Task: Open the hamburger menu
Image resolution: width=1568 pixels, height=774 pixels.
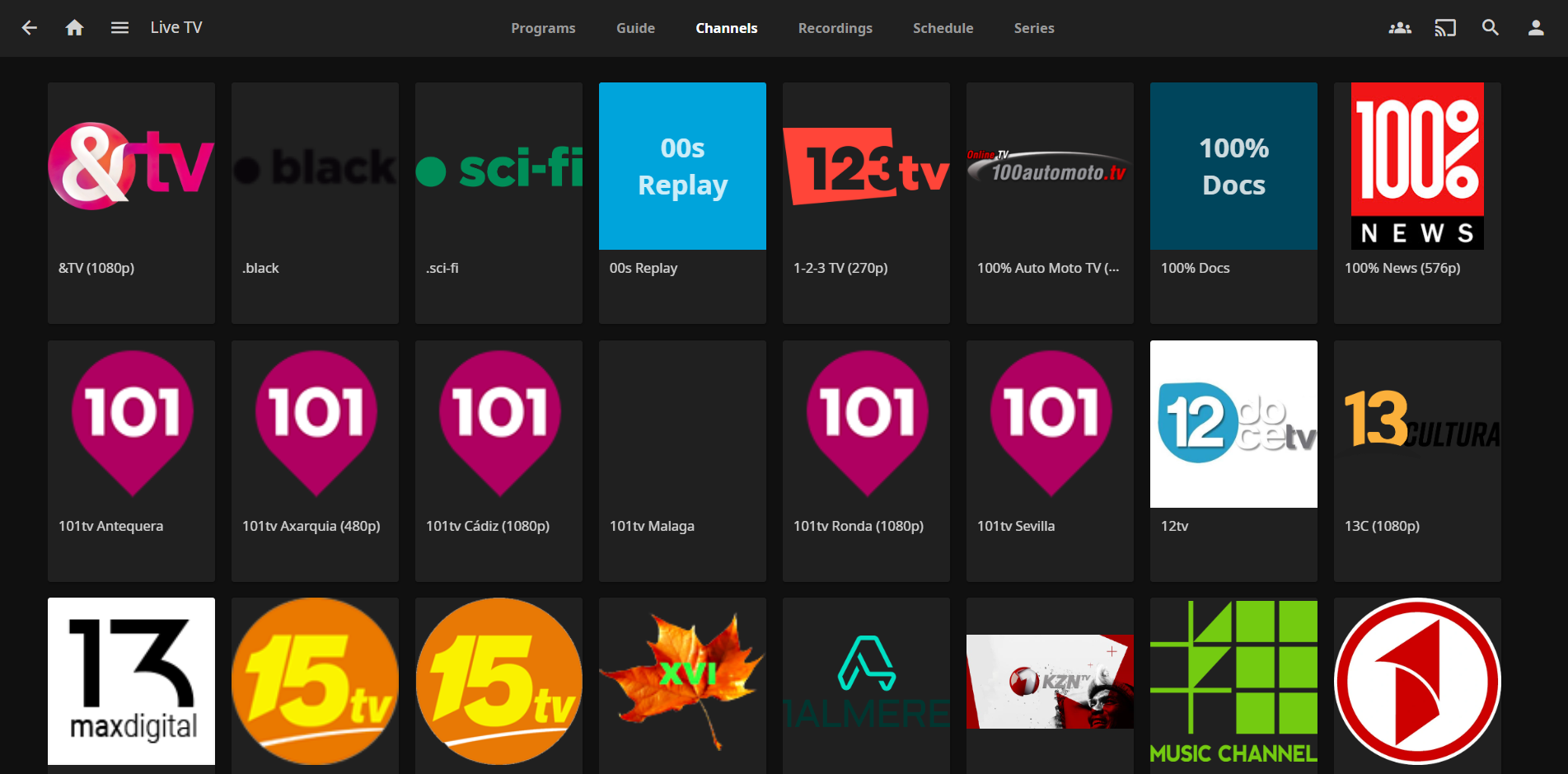Action: click(119, 28)
